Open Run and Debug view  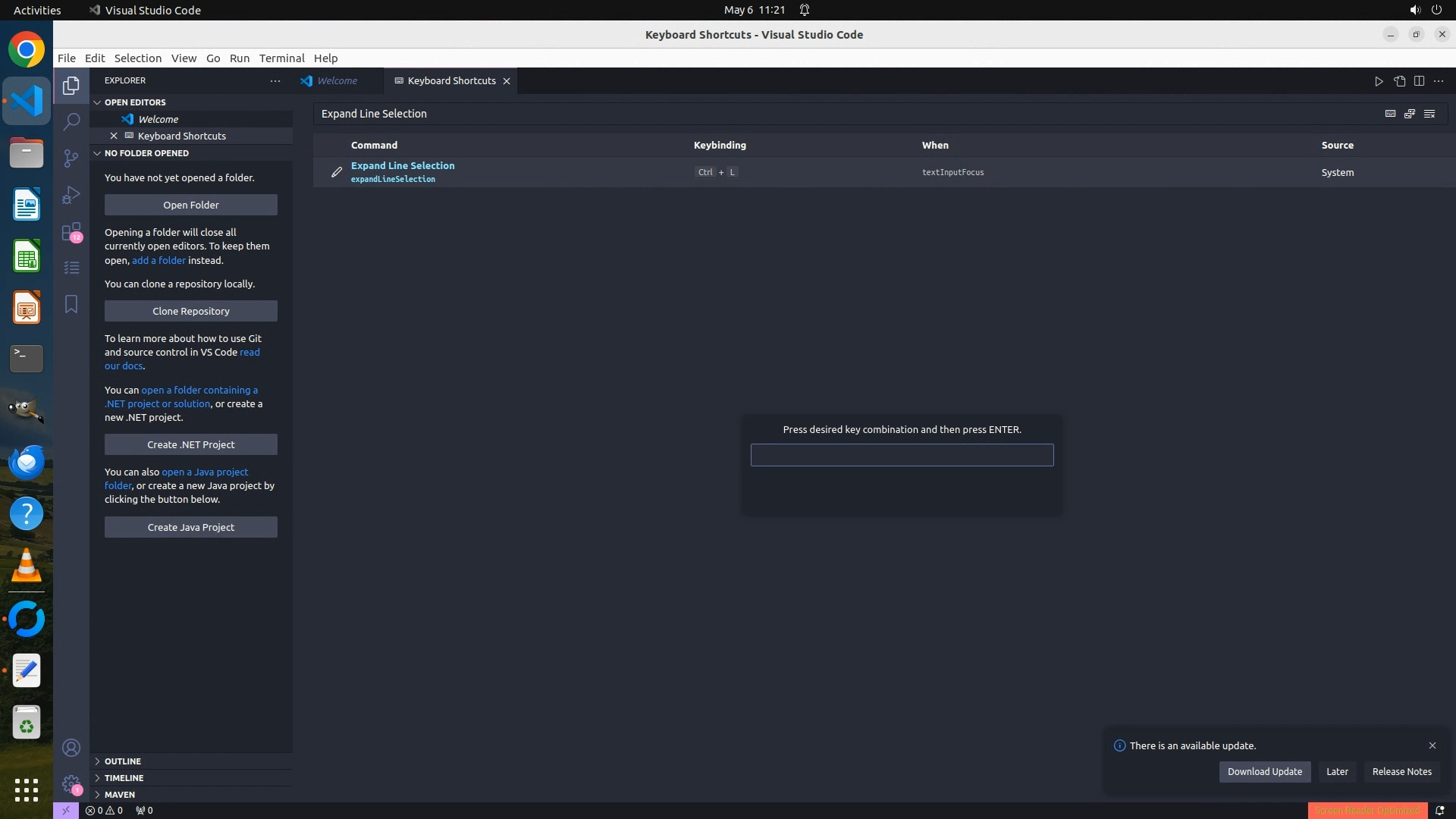71,195
